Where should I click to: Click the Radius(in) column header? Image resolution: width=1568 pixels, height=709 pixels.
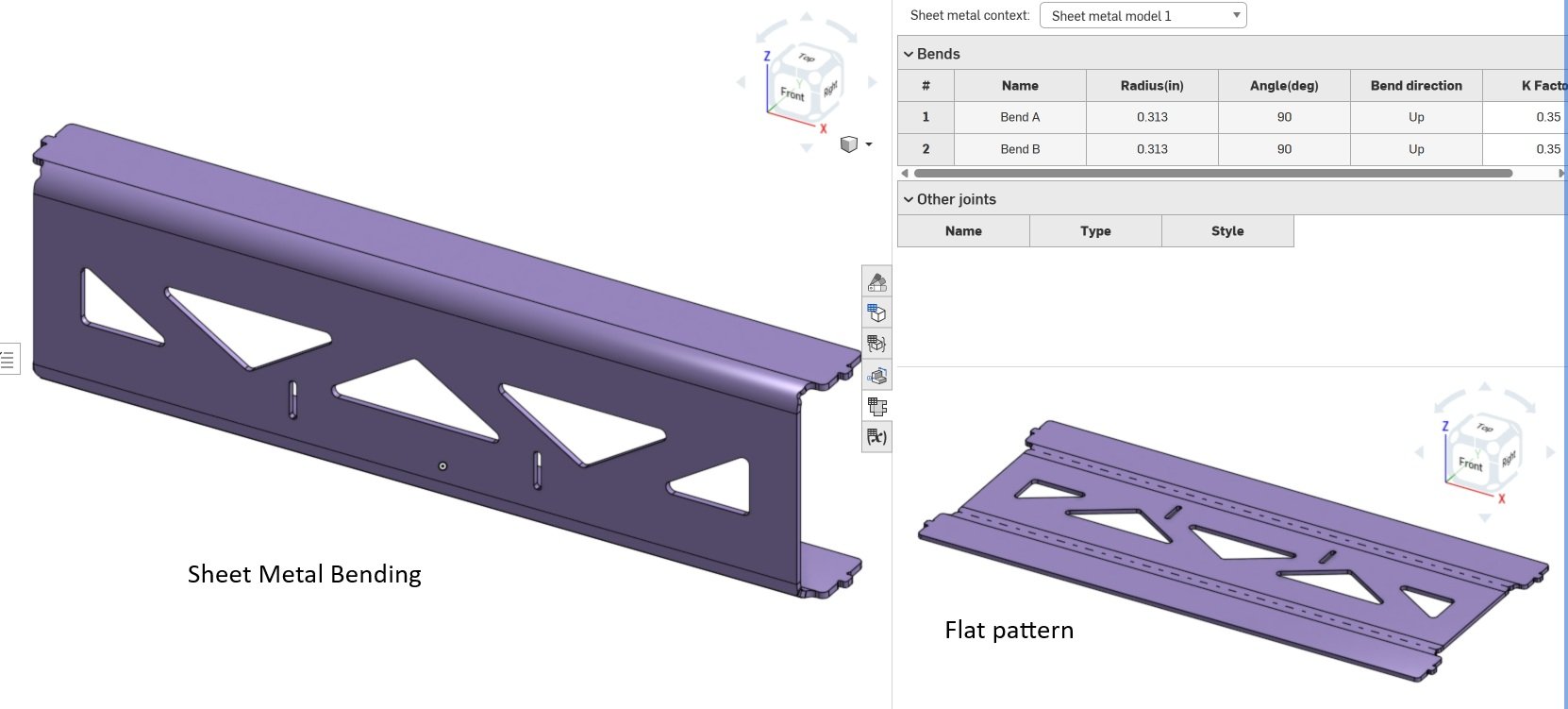1152,86
